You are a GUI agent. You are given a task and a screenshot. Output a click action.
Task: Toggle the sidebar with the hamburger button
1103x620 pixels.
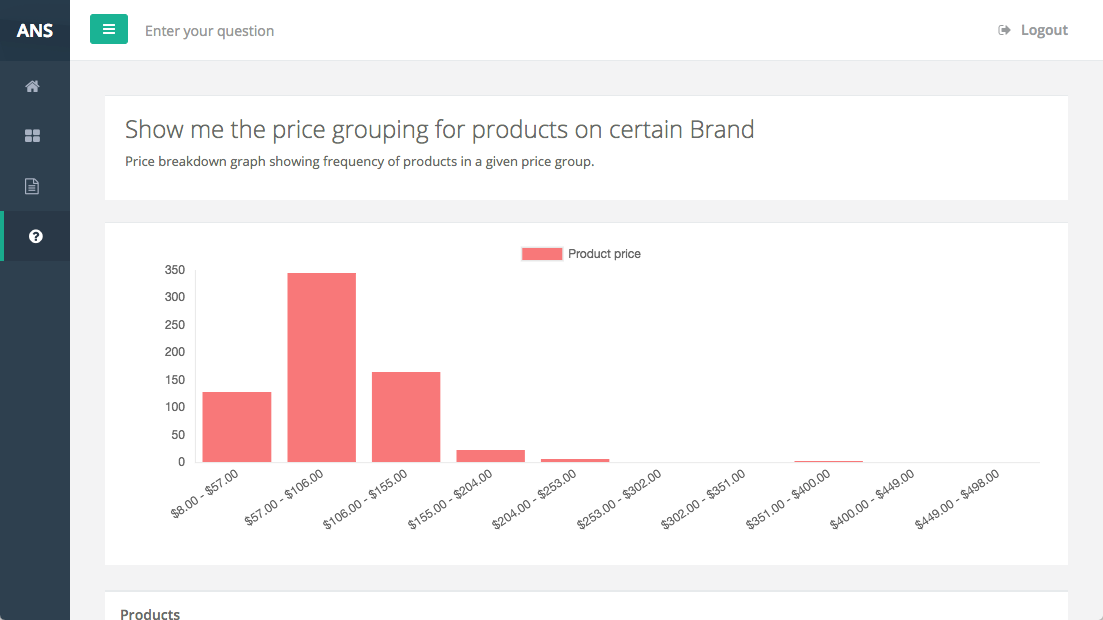(109, 30)
